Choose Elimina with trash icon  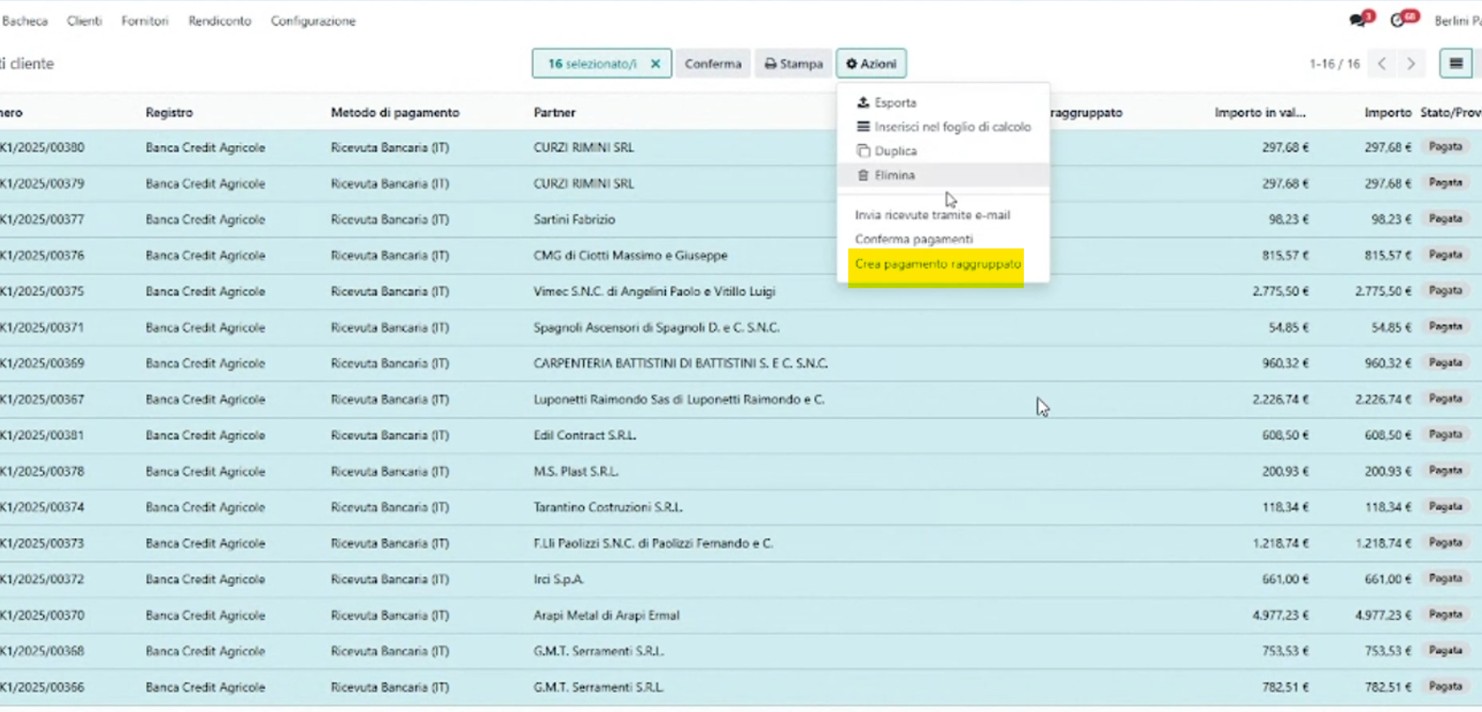pos(894,175)
